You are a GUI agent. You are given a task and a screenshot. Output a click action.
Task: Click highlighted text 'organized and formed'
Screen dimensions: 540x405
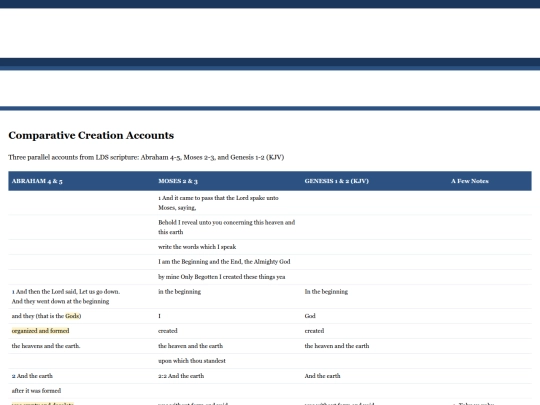40,331
